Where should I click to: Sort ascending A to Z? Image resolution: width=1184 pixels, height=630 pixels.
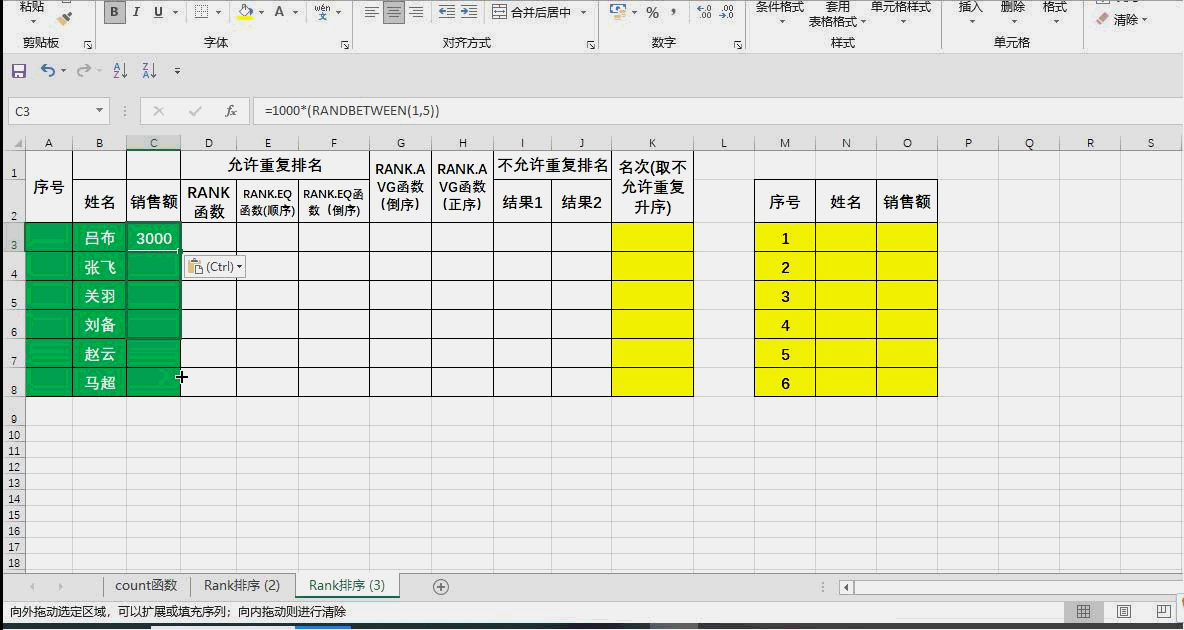pos(120,71)
